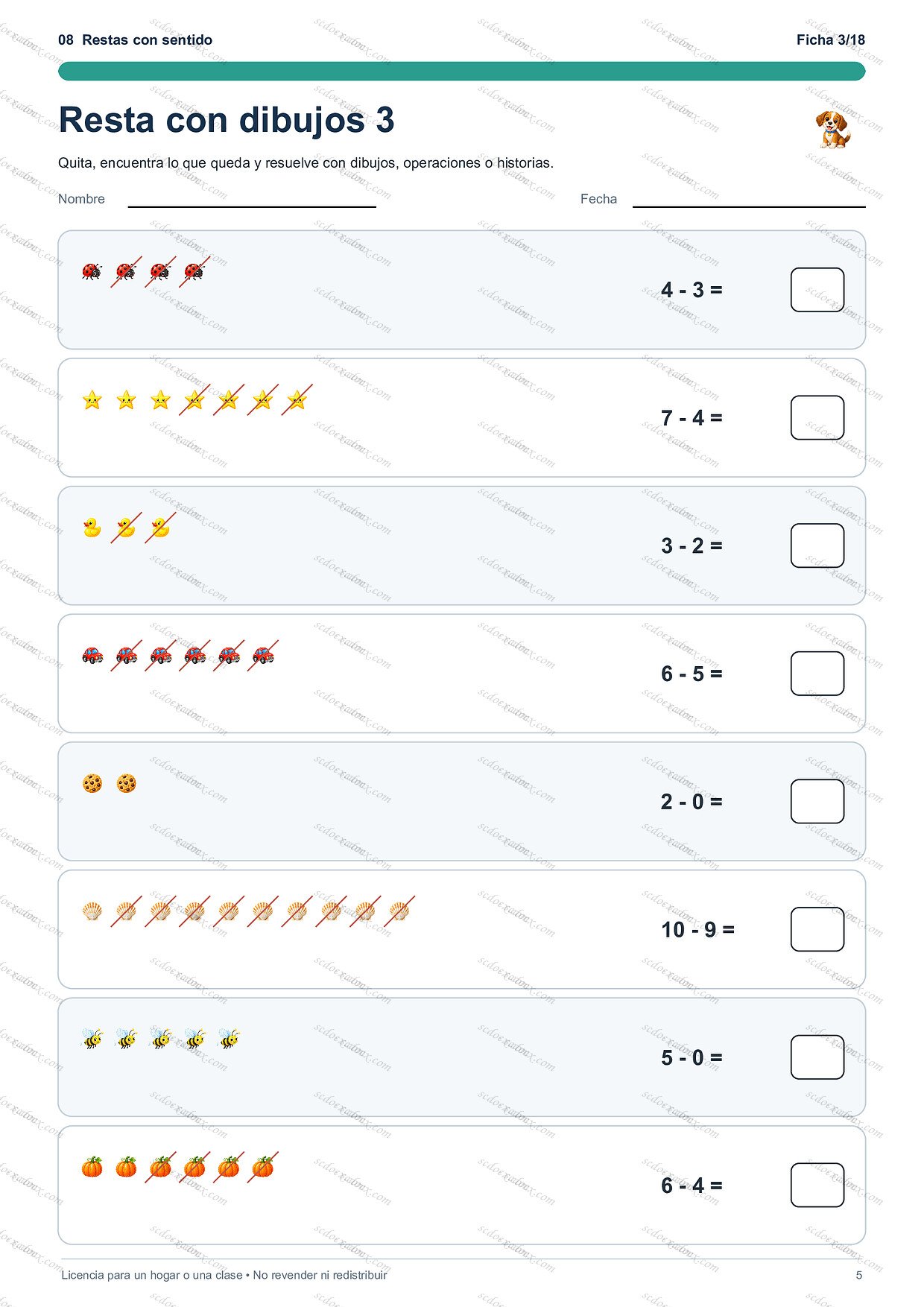The image size is (924, 1307).
Task: Click the Fecha line field
Action: pos(749,199)
